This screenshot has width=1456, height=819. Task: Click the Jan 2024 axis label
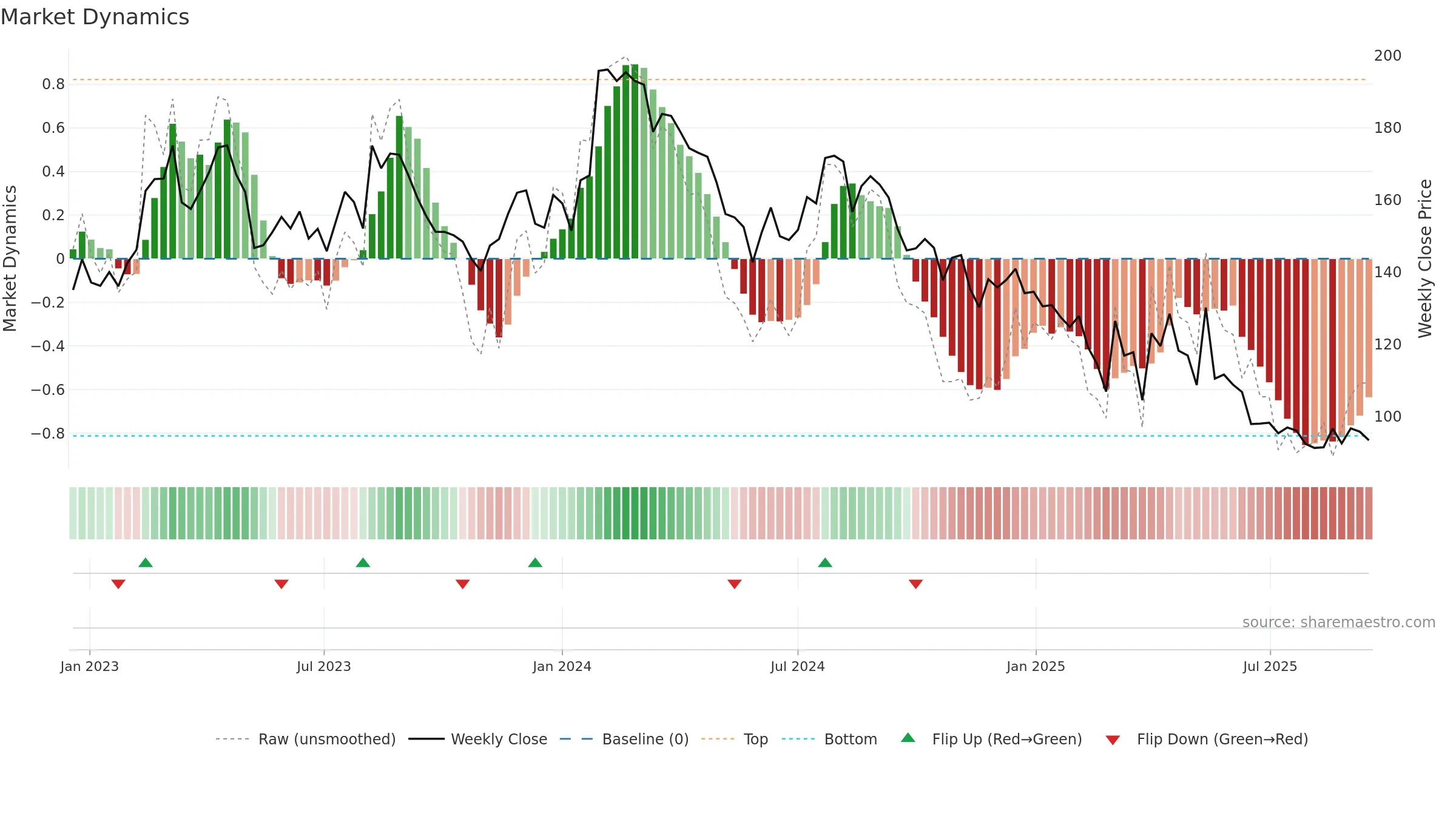pyautogui.click(x=562, y=666)
